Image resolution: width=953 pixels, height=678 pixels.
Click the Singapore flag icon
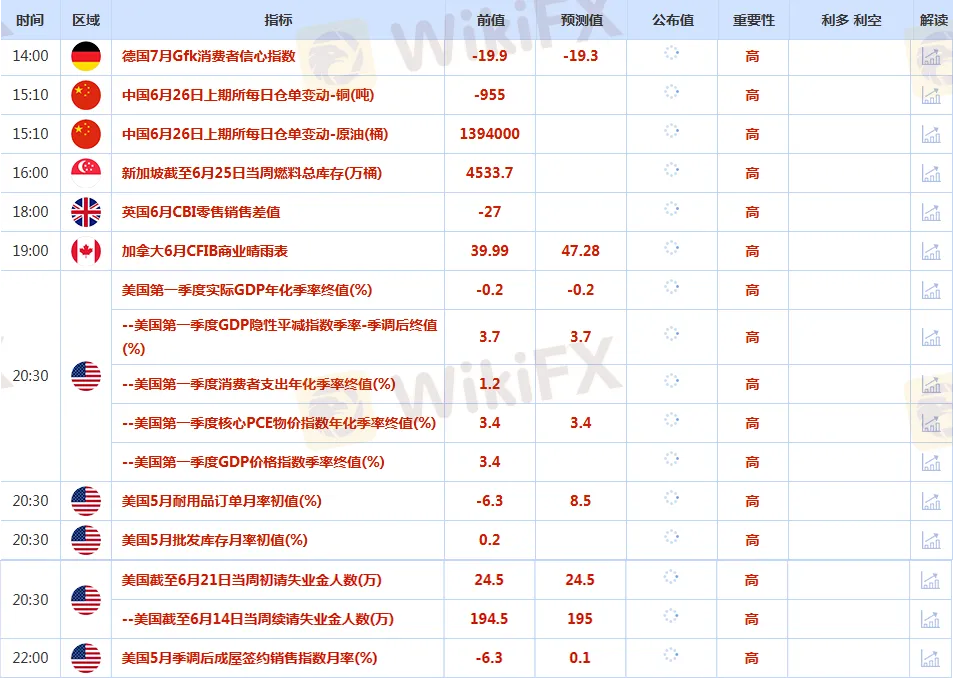tap(86, 173)
